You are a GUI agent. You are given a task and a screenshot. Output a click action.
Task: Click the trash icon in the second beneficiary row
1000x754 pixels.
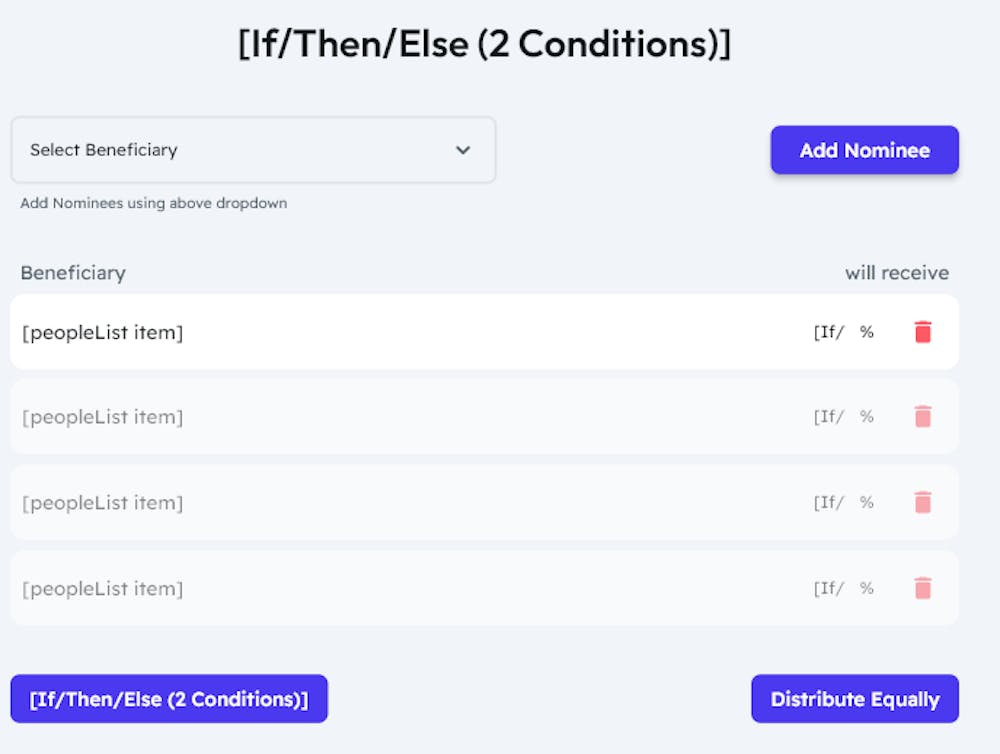coord(922,417)
